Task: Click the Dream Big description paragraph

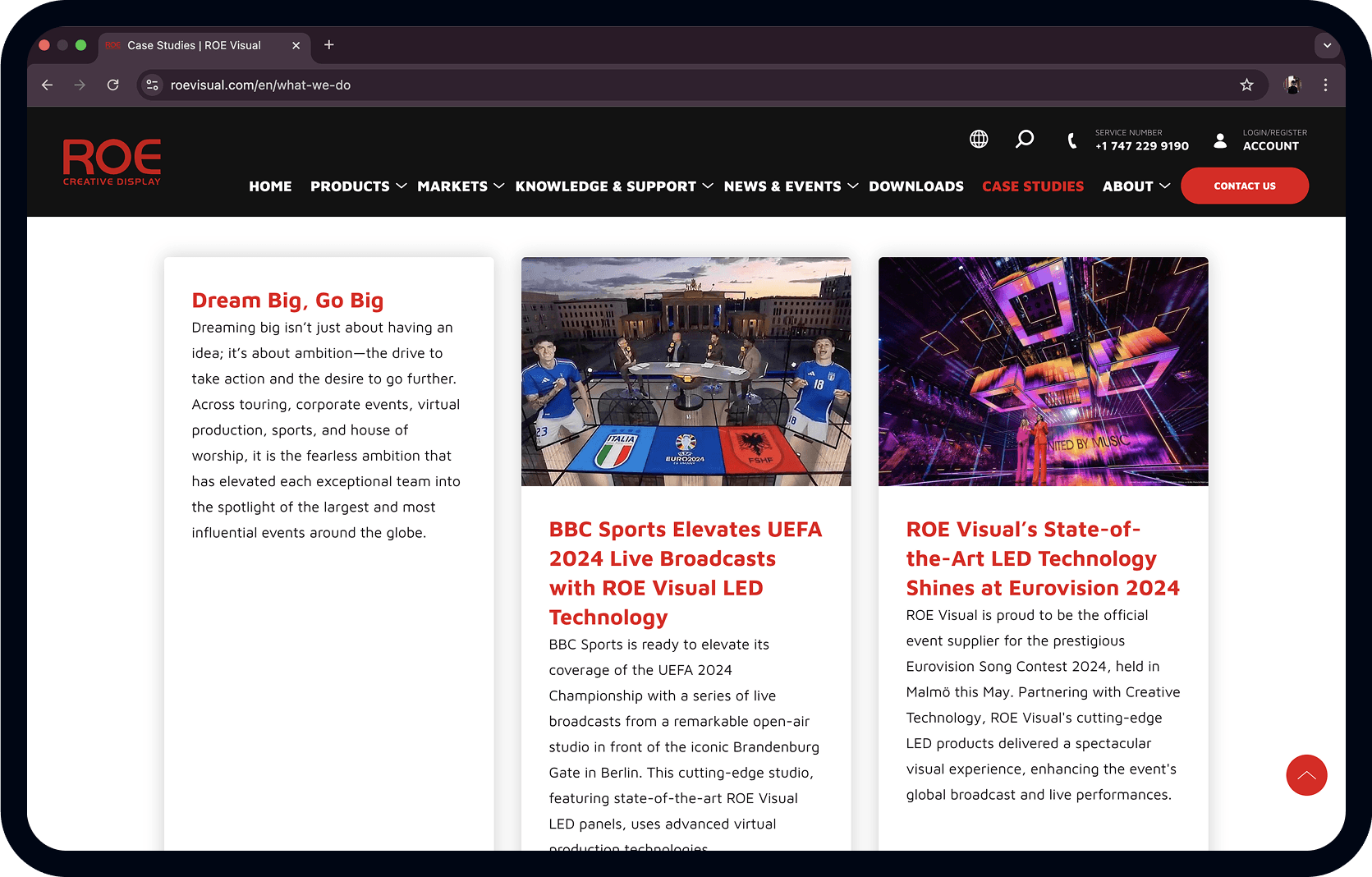Action: pos(326,430)
